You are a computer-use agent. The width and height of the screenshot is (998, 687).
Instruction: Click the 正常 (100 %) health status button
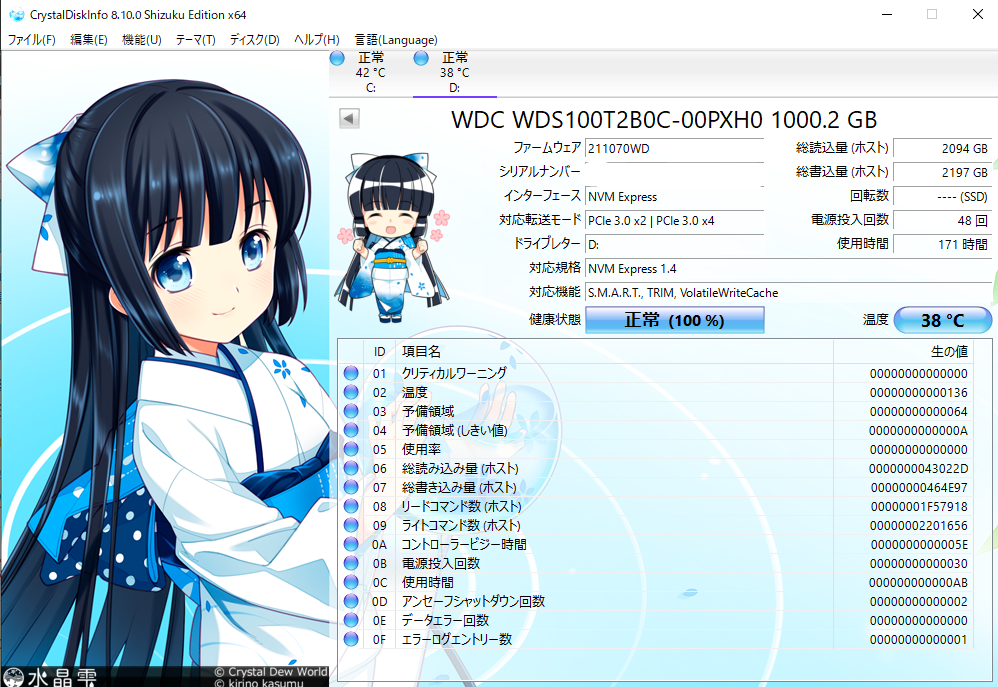point(674,320)
